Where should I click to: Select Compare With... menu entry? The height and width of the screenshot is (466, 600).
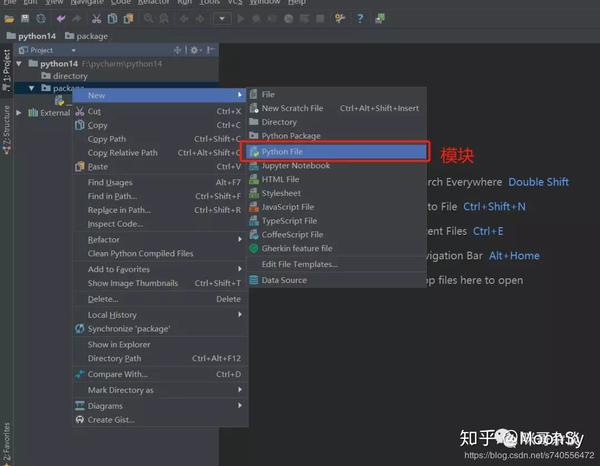click(x=159, y=374)
